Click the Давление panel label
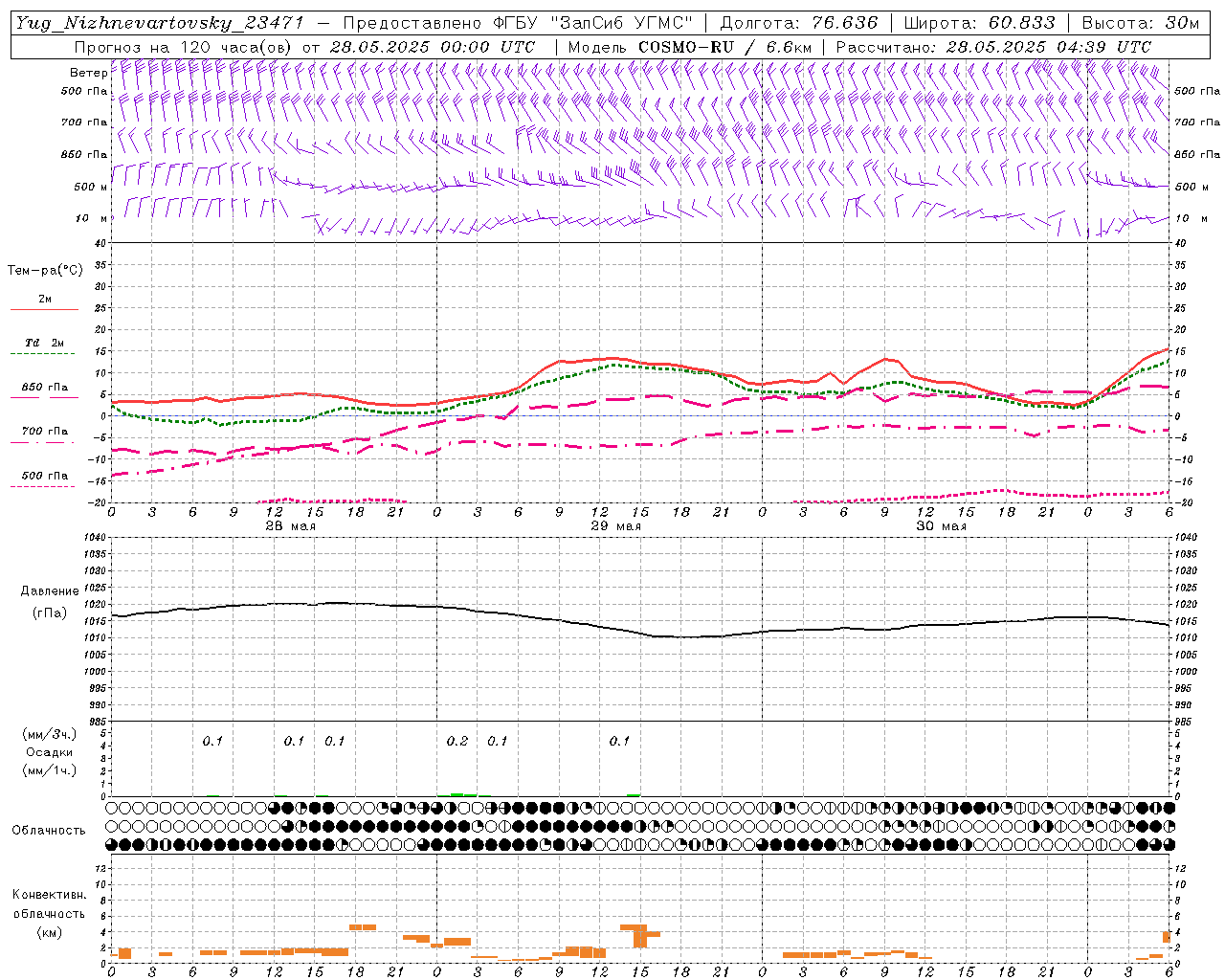 point(50,591)
